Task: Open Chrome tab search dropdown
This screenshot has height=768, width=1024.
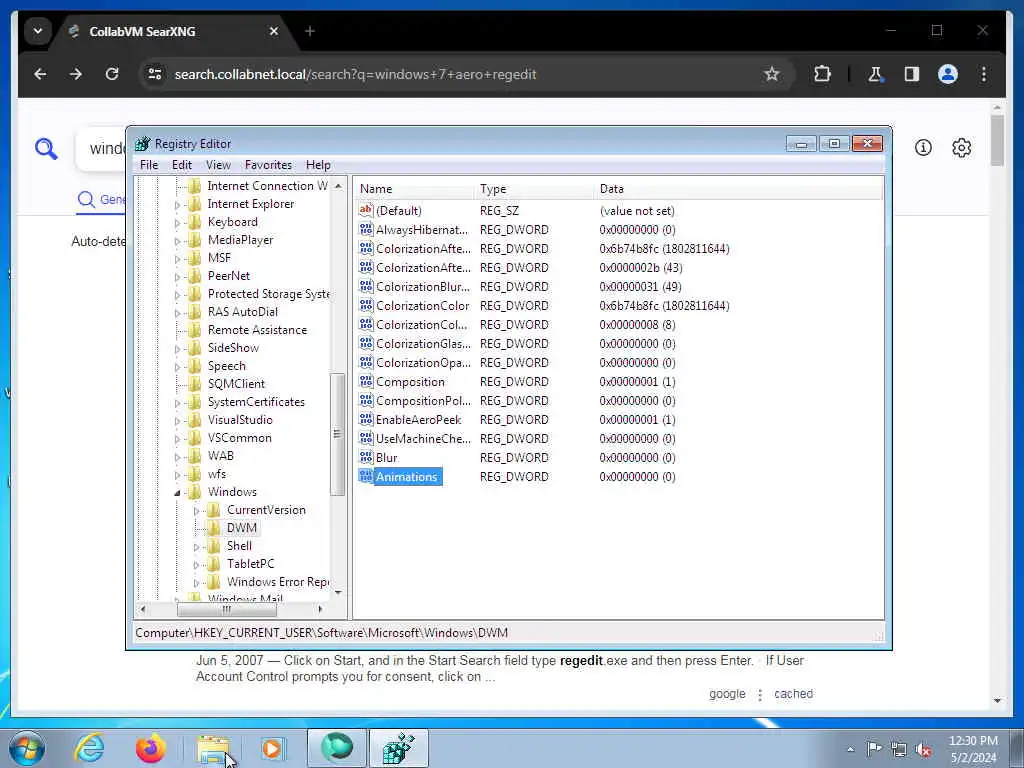Action: pyautogui.click(x=38, y=31)
